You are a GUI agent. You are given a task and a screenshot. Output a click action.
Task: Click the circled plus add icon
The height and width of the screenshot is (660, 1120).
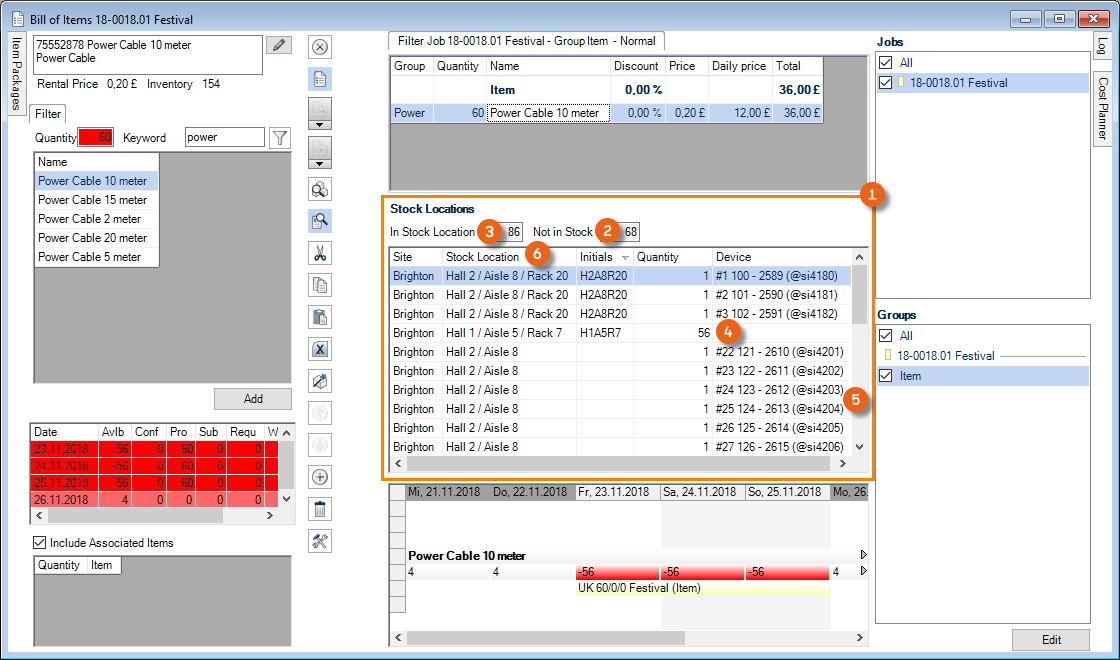click(320, 477)
